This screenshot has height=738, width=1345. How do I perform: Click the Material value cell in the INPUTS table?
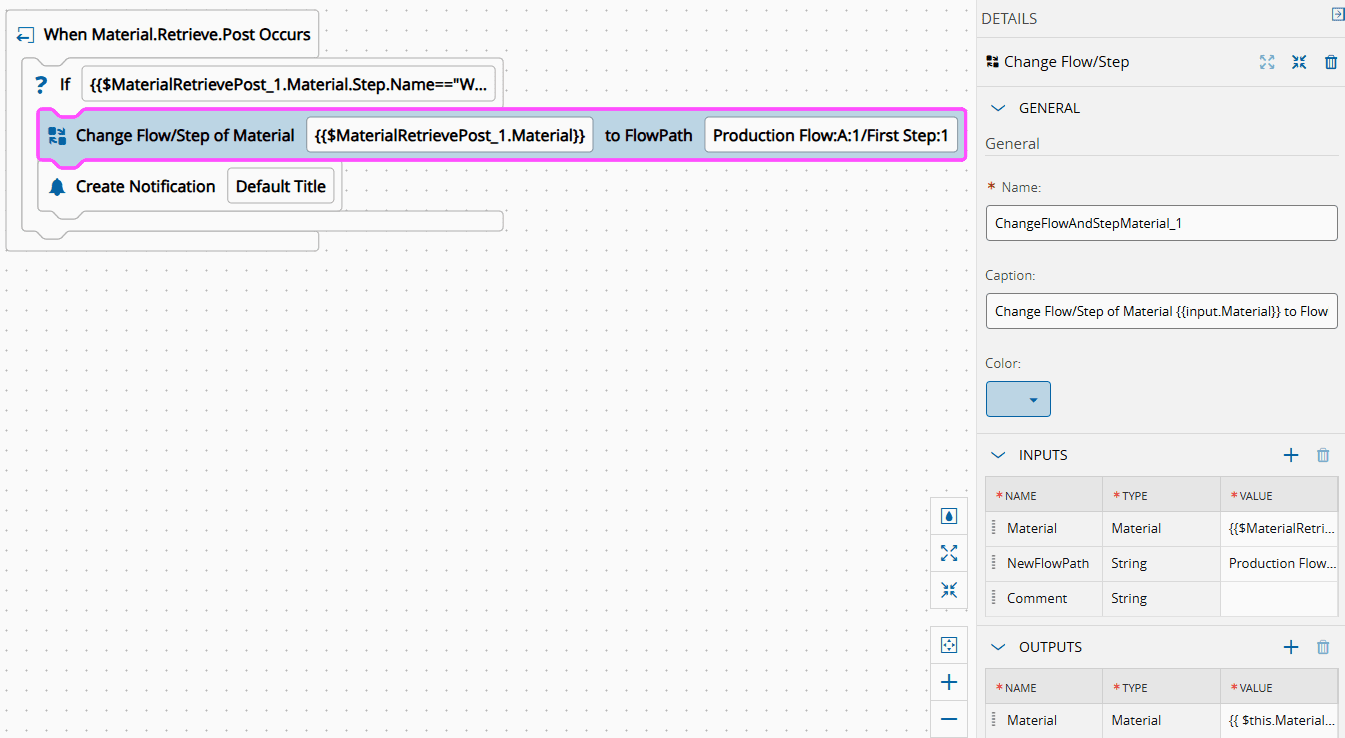pyautogui.click(x=1279, y=528)
